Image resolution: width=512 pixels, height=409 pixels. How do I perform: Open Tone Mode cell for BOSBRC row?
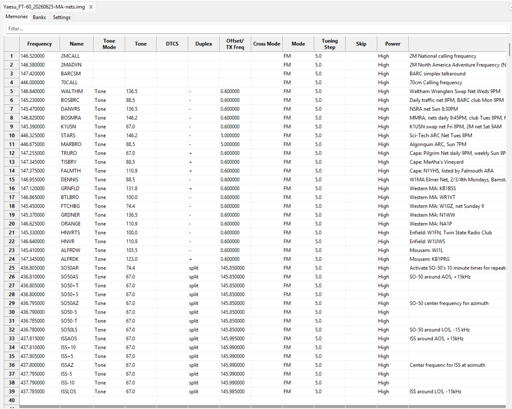[x=109, y=100]
